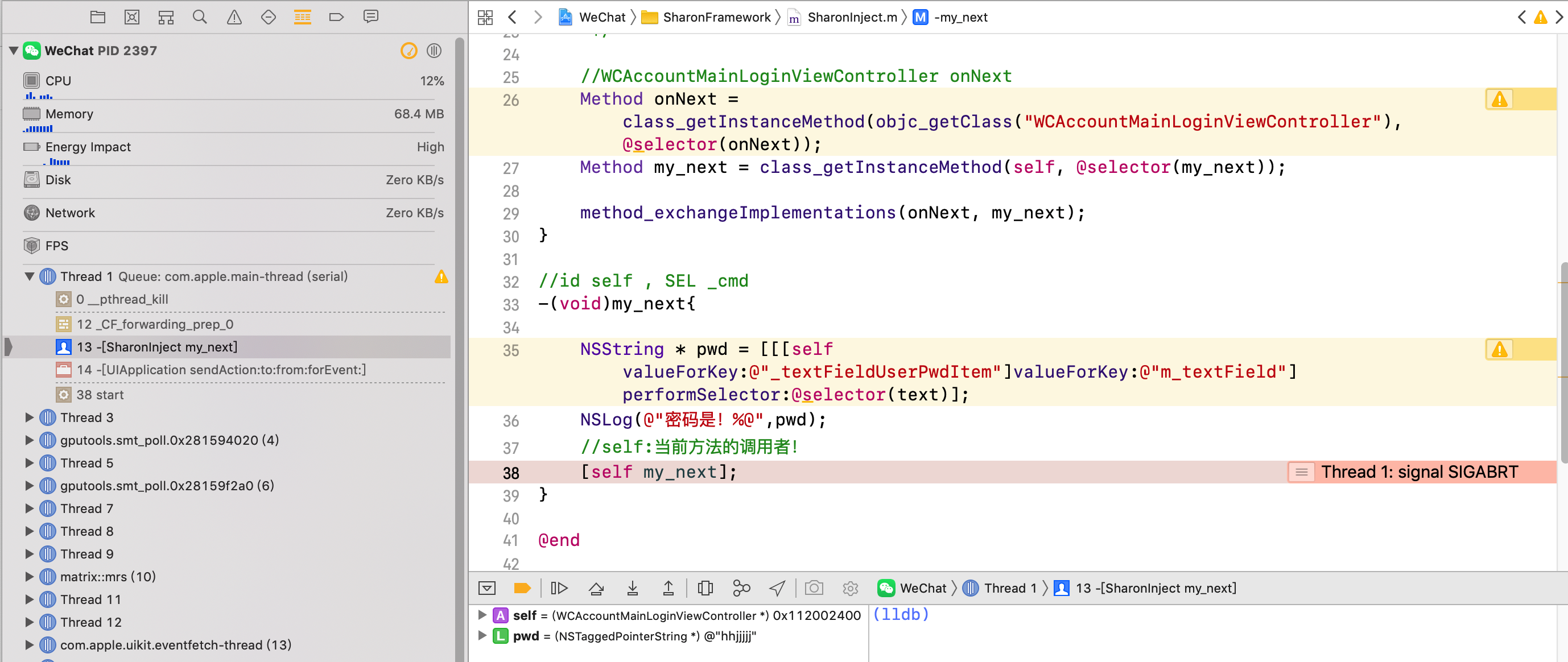The height and width of the screenshot is (662, 1568).
Task: Collapse the Thread 1 disclosure triangle
Action: (29, 276)
